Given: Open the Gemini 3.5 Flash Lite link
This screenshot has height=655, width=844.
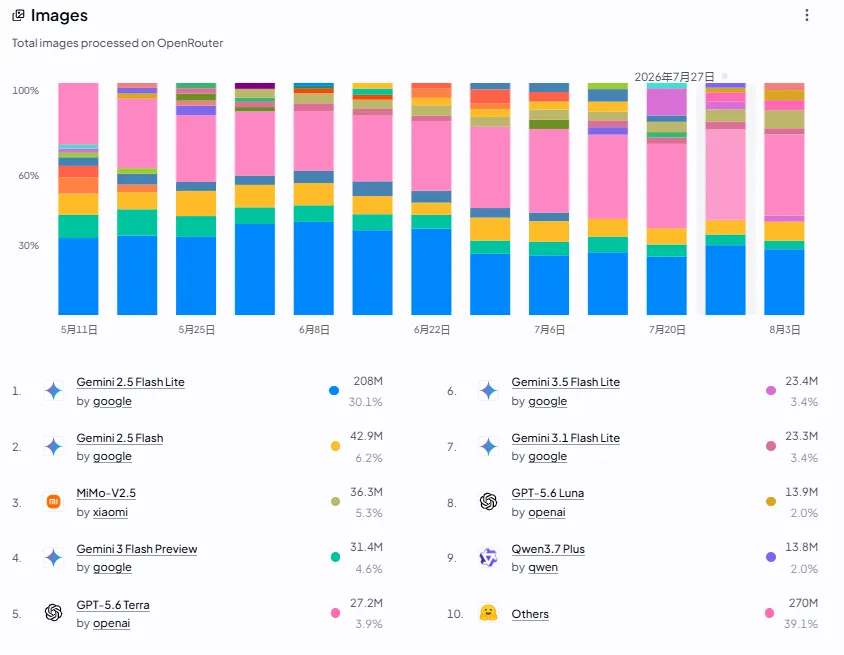Looking at the screenshot, I should tap(565, 382).
